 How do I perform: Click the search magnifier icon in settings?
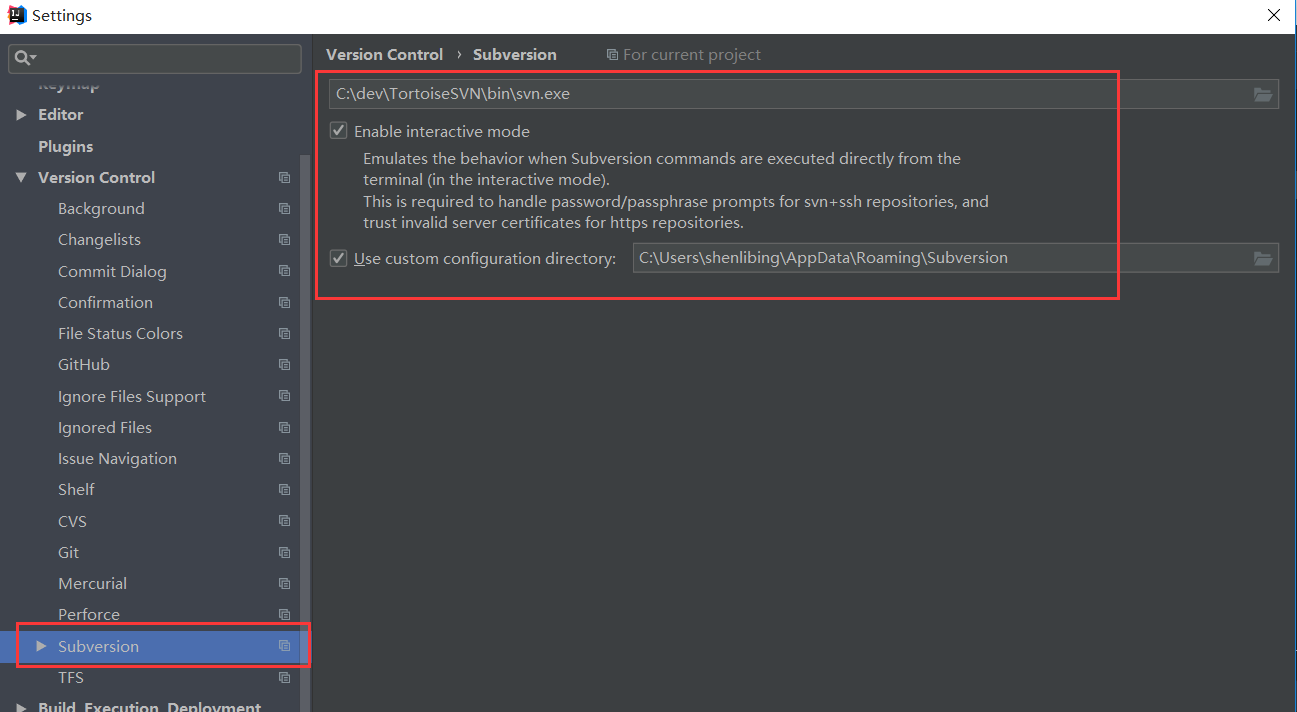[22, 59]
